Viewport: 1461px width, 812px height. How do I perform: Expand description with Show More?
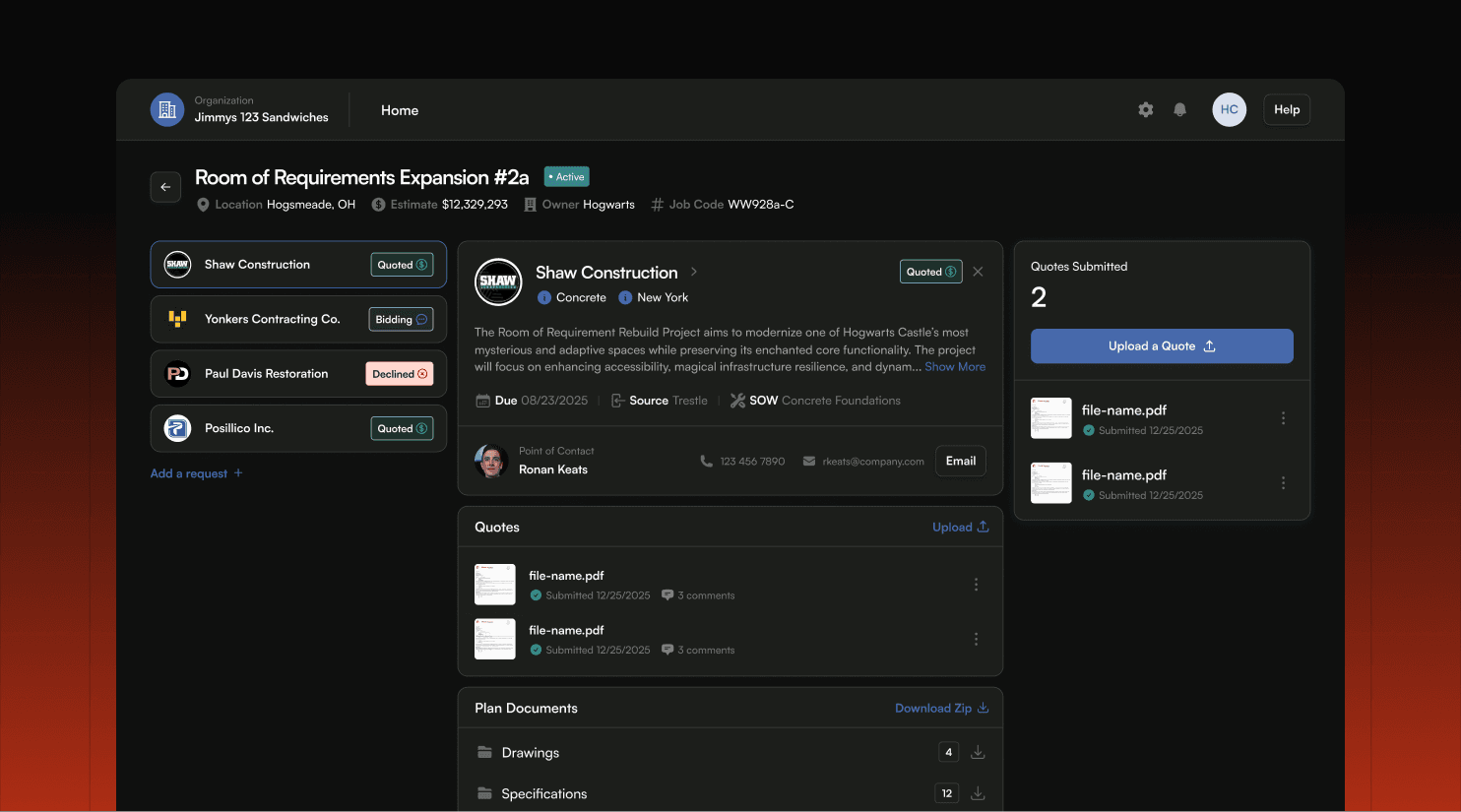pos(955,367)
